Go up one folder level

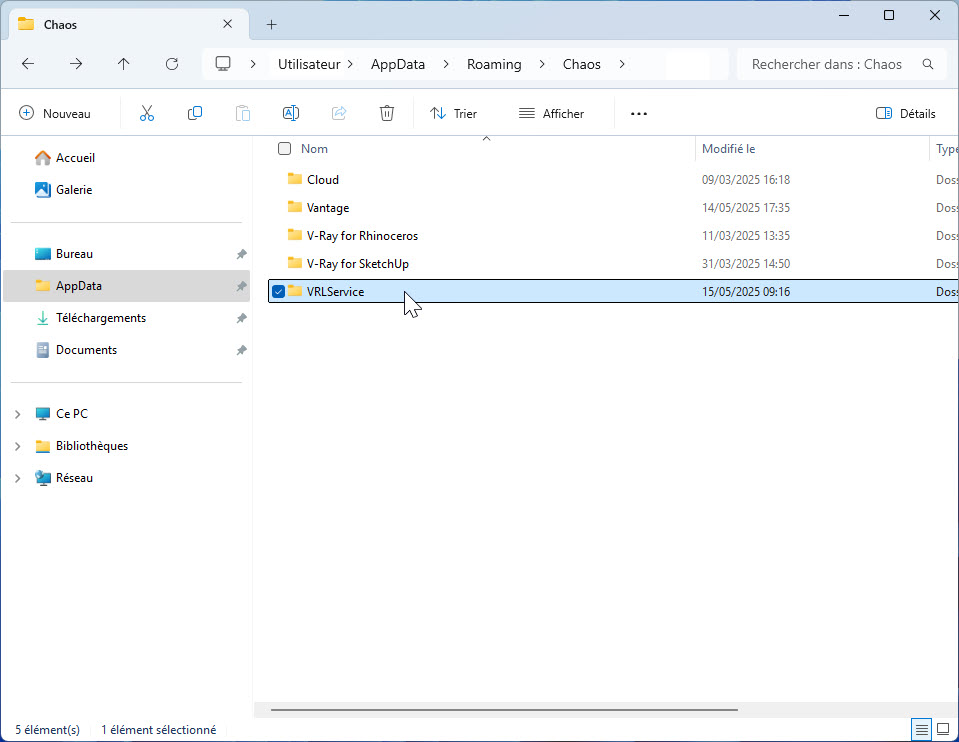tap(124, 64)
